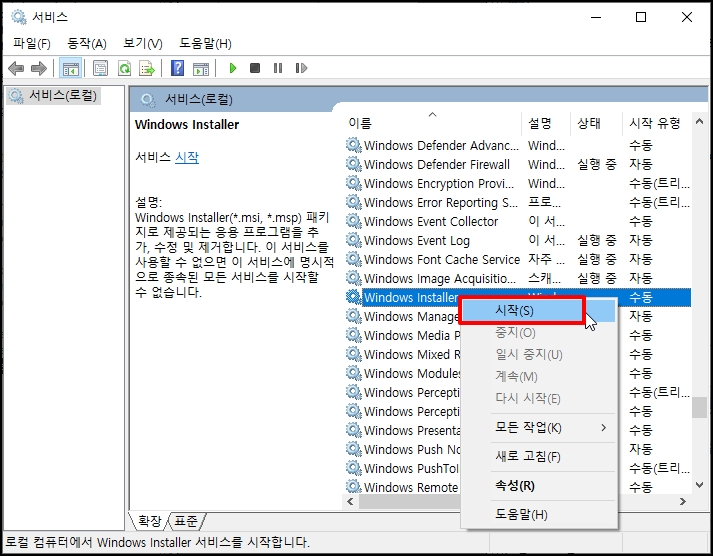Image resolution: width=713 pixels, height=556 pixels.
Task: Choose 새로 고침(F) in context menu
Action: pos(539,456)
